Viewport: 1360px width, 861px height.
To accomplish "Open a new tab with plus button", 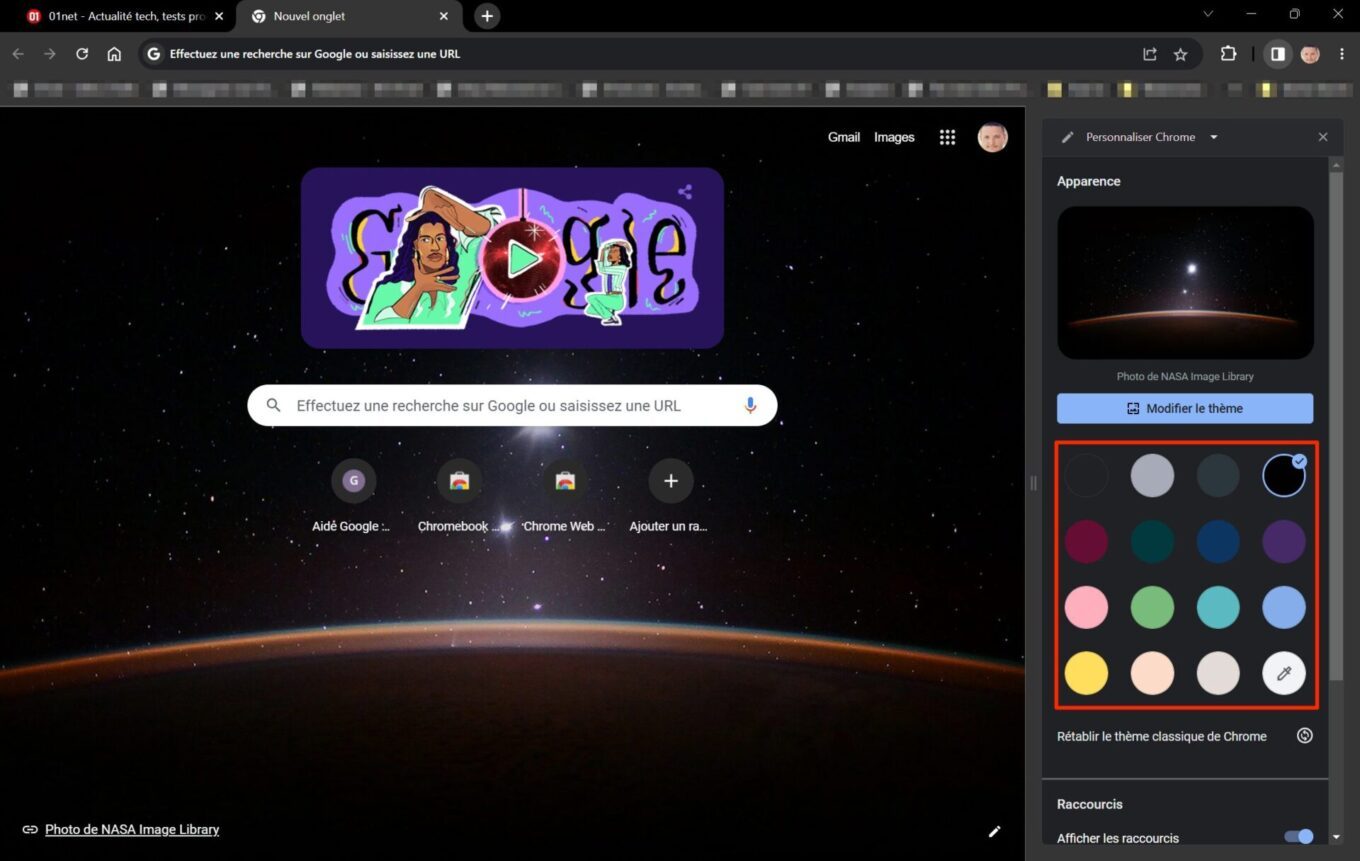I will 487,16.
